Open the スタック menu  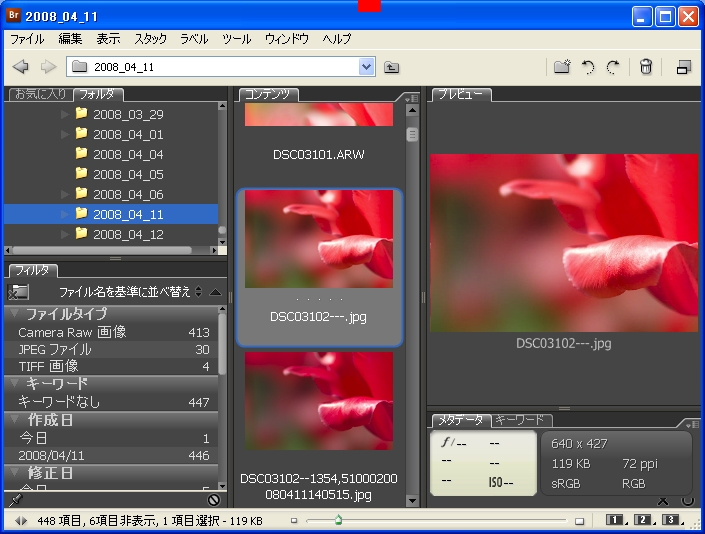pos(151,39)
